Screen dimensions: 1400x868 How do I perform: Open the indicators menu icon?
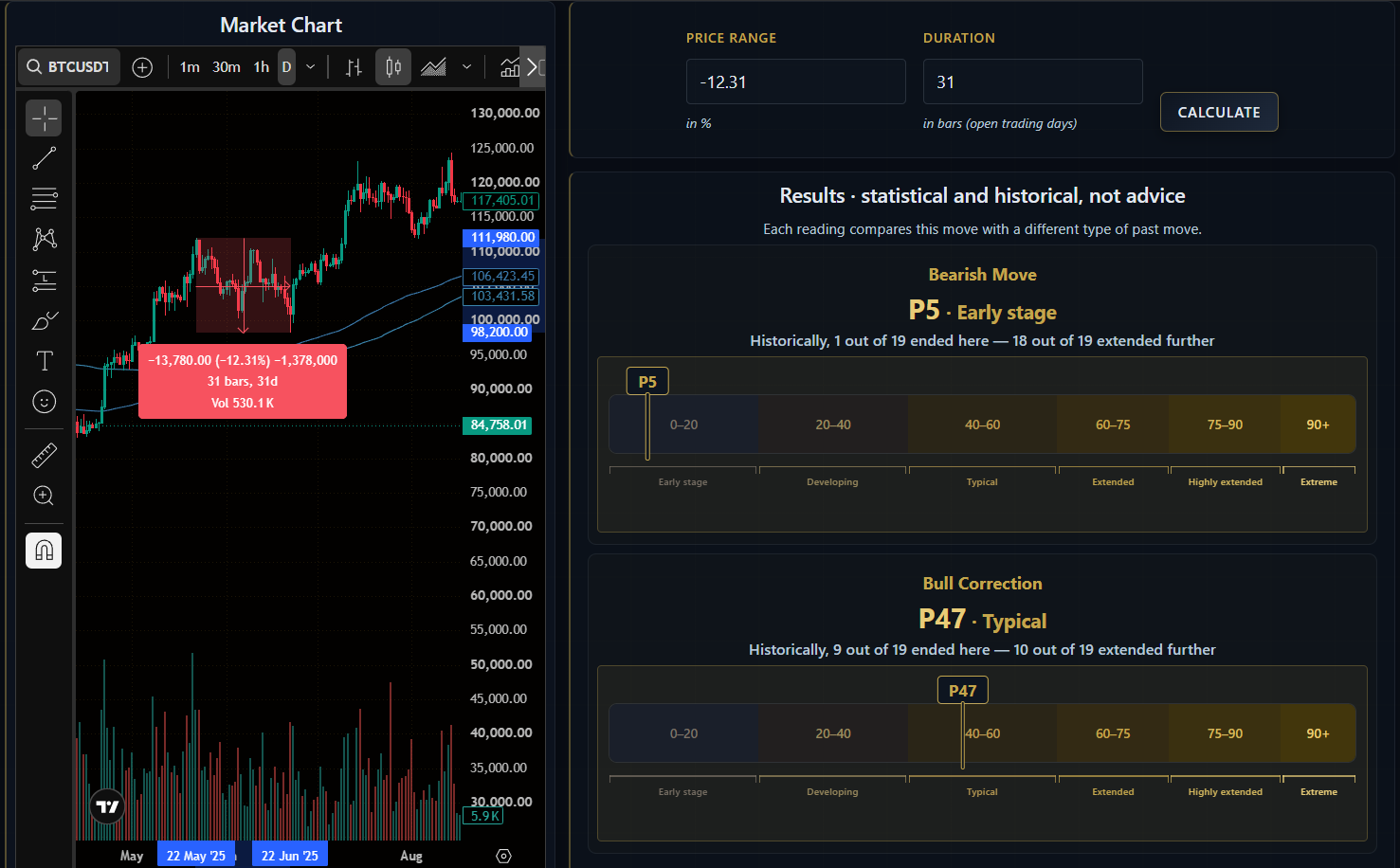pos(510,67)
